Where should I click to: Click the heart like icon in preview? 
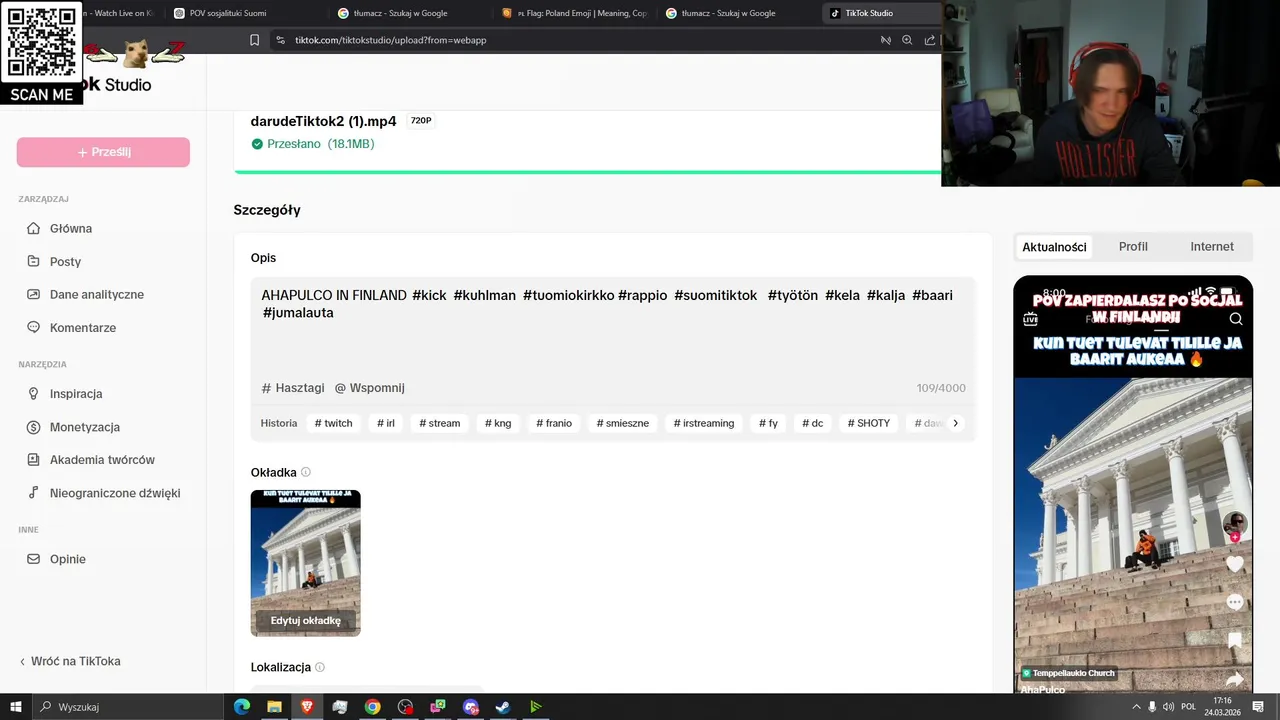coord(1235,564)
